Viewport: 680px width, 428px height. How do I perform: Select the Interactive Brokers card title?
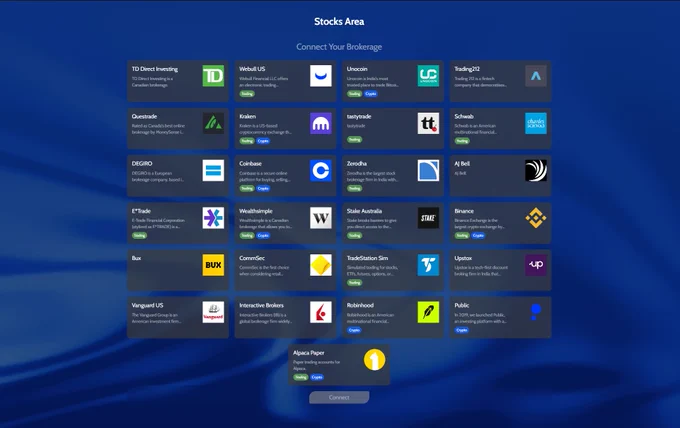pyautogui.click(x=262, y=305)
